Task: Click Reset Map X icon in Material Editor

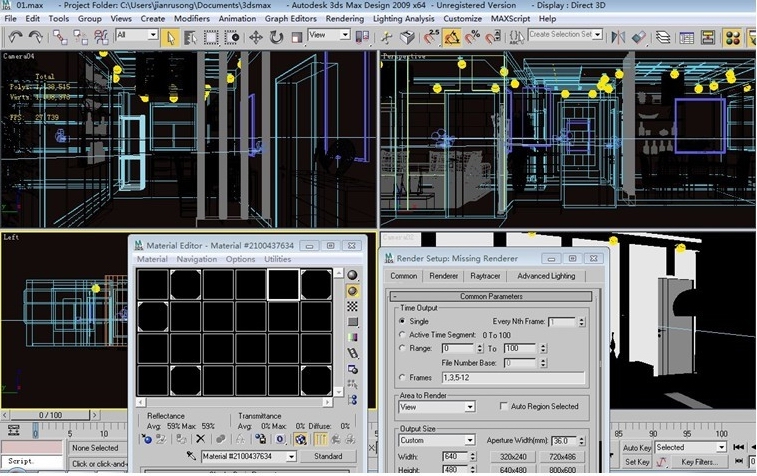Action: click(200, 439)
